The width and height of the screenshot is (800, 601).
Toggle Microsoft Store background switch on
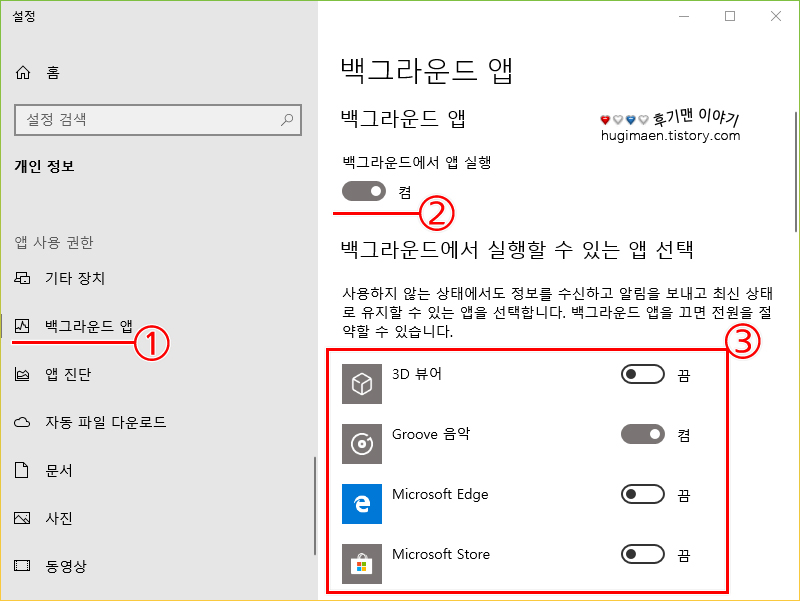[x=643, y=555]
